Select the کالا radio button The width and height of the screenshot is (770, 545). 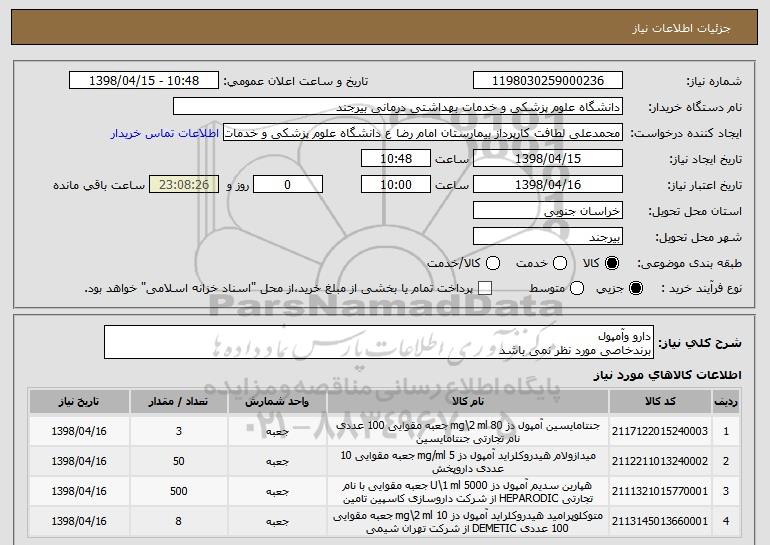click(x=612, y=263)
